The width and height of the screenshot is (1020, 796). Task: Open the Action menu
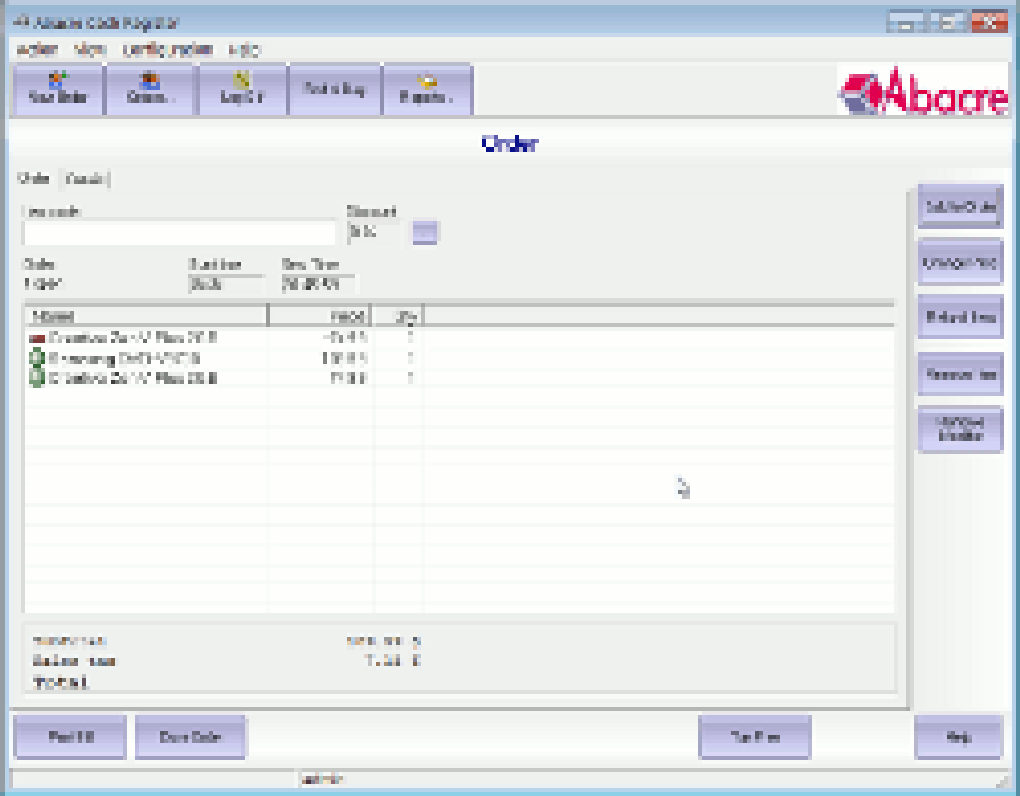[x=36, y=49]
